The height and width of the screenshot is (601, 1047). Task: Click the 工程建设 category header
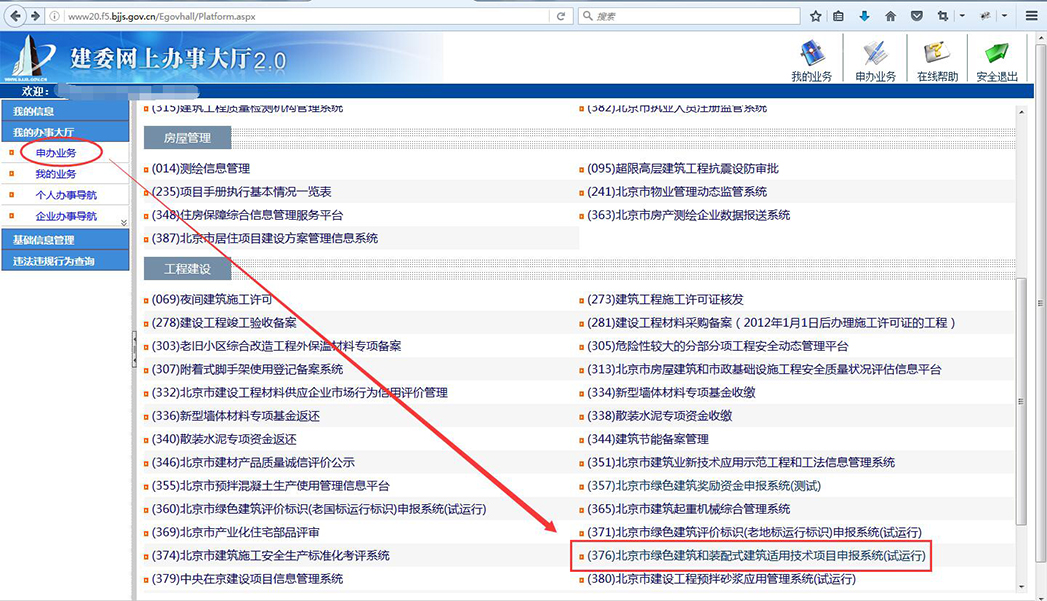tap(188, 269)
